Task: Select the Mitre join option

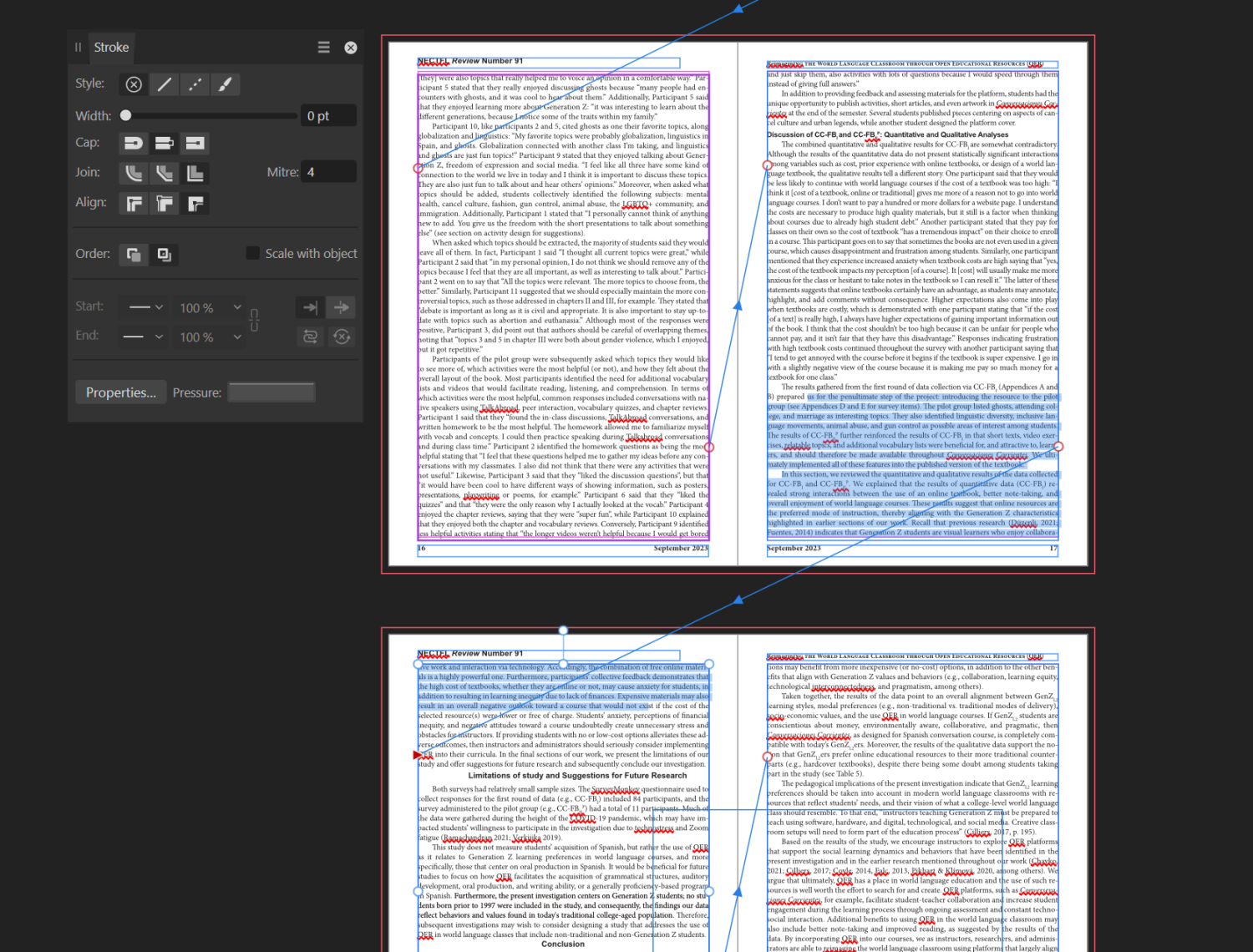Action: click(x=195, y=173)
